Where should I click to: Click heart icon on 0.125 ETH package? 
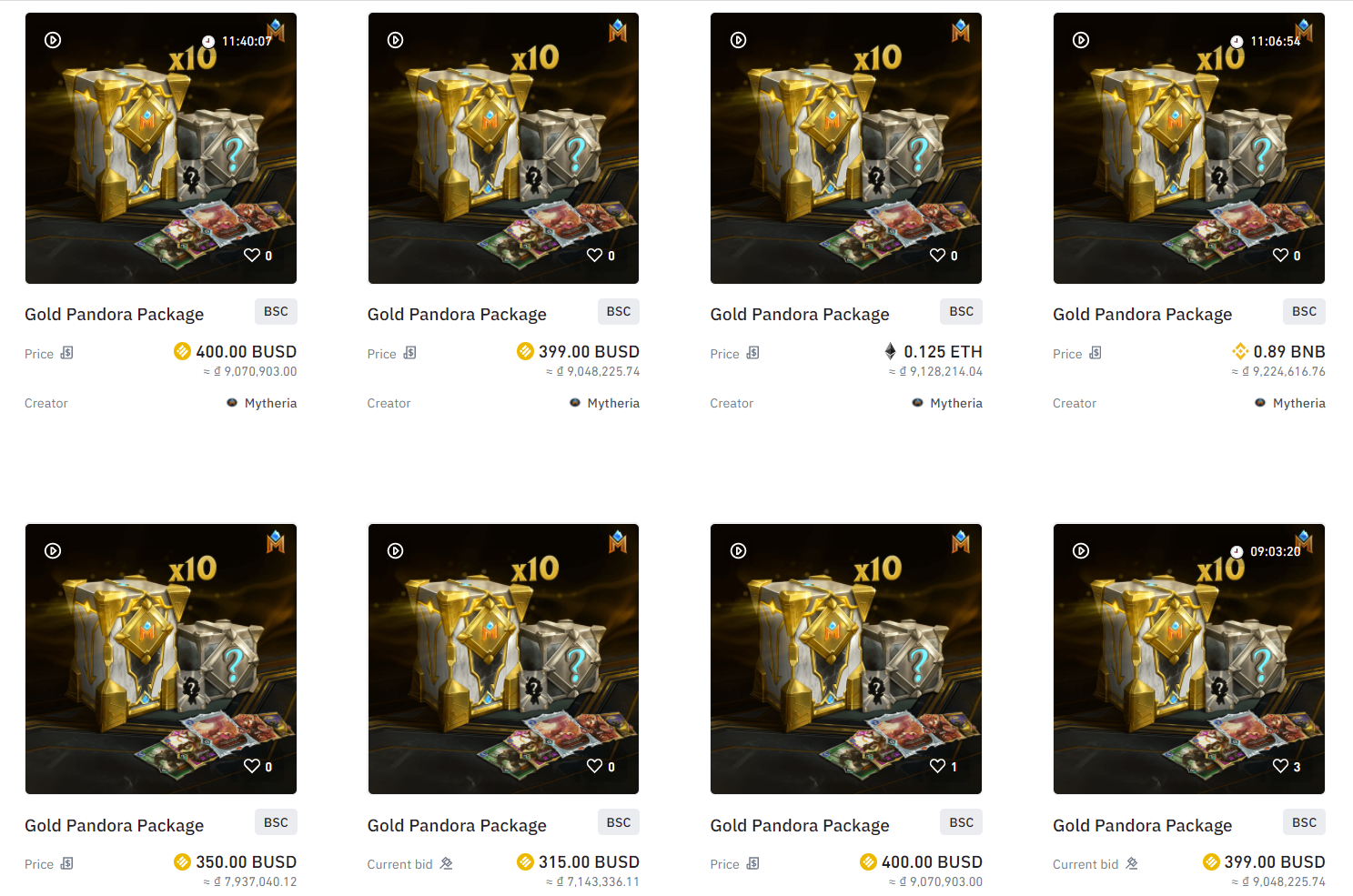click(x=938, y=256)
